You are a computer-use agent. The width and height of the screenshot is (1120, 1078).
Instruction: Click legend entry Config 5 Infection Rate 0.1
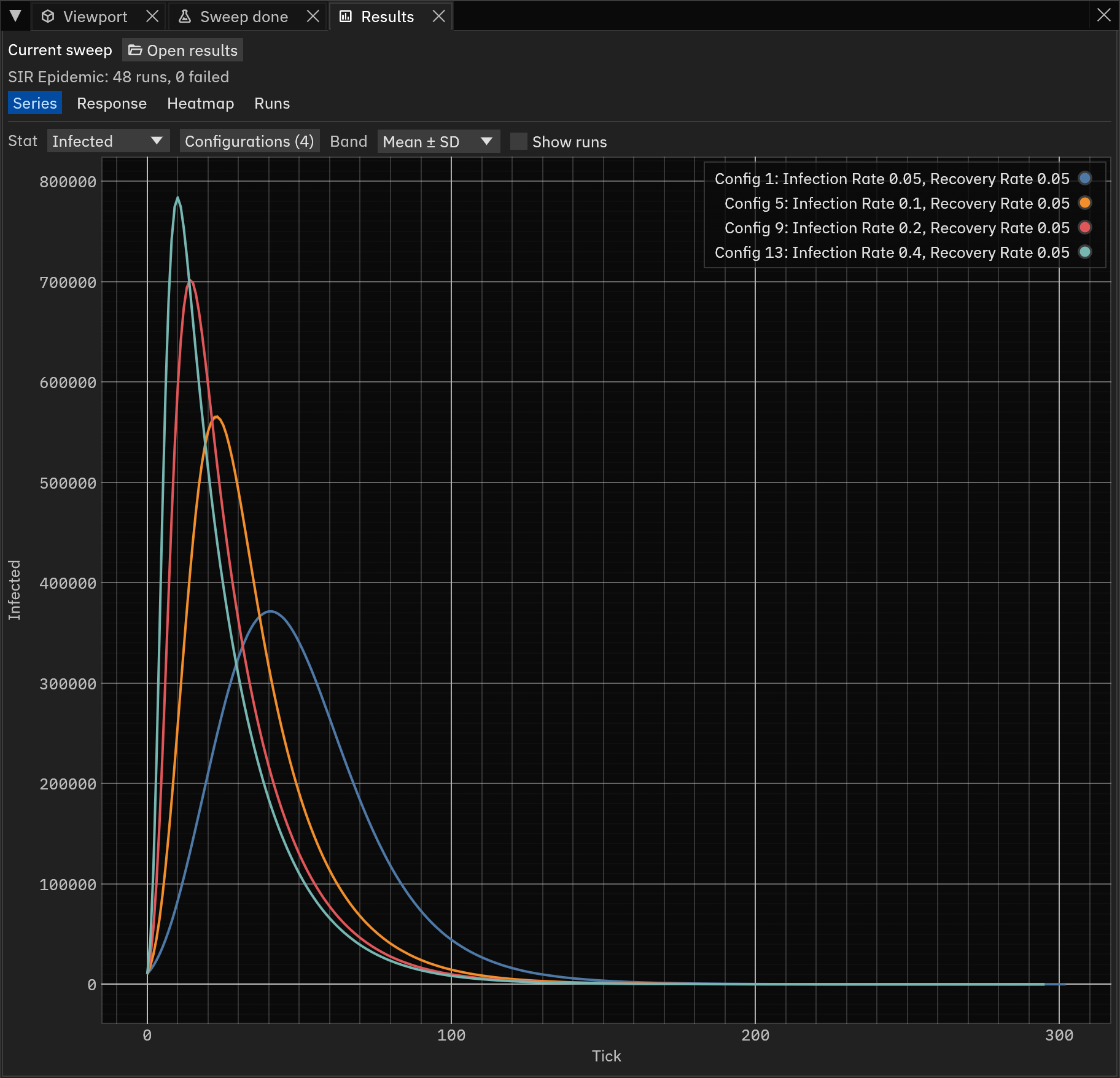point(897,203)
